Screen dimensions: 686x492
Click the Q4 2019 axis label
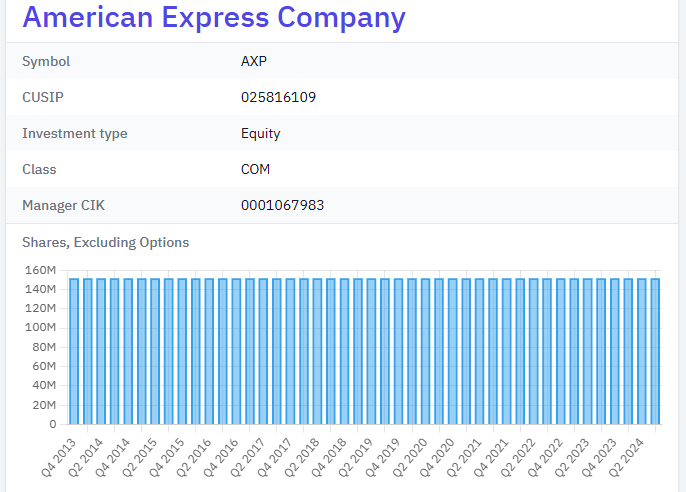(384, 457)
